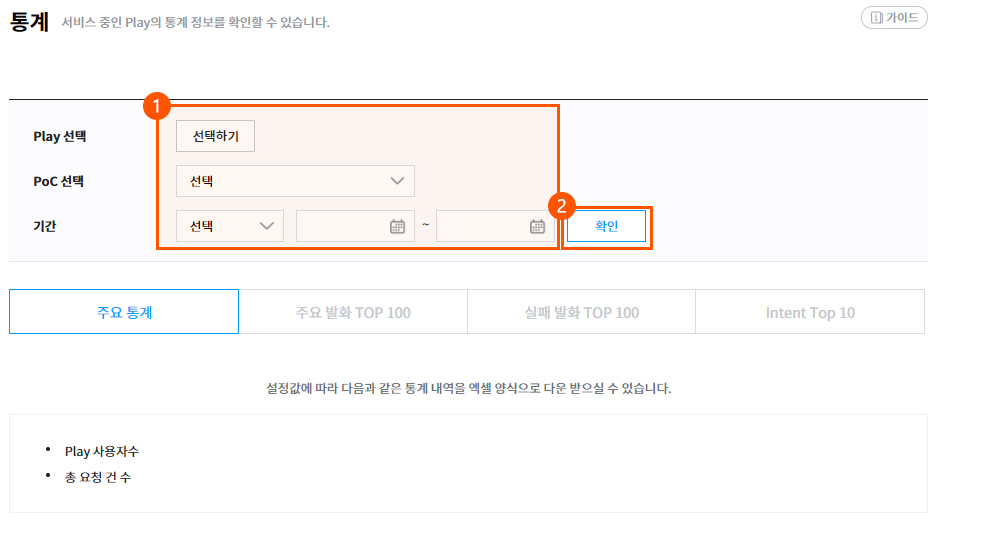The image size is (984, 557).
Task: Click the Play 사용자수 list item
Action: [x=102, y=451]
